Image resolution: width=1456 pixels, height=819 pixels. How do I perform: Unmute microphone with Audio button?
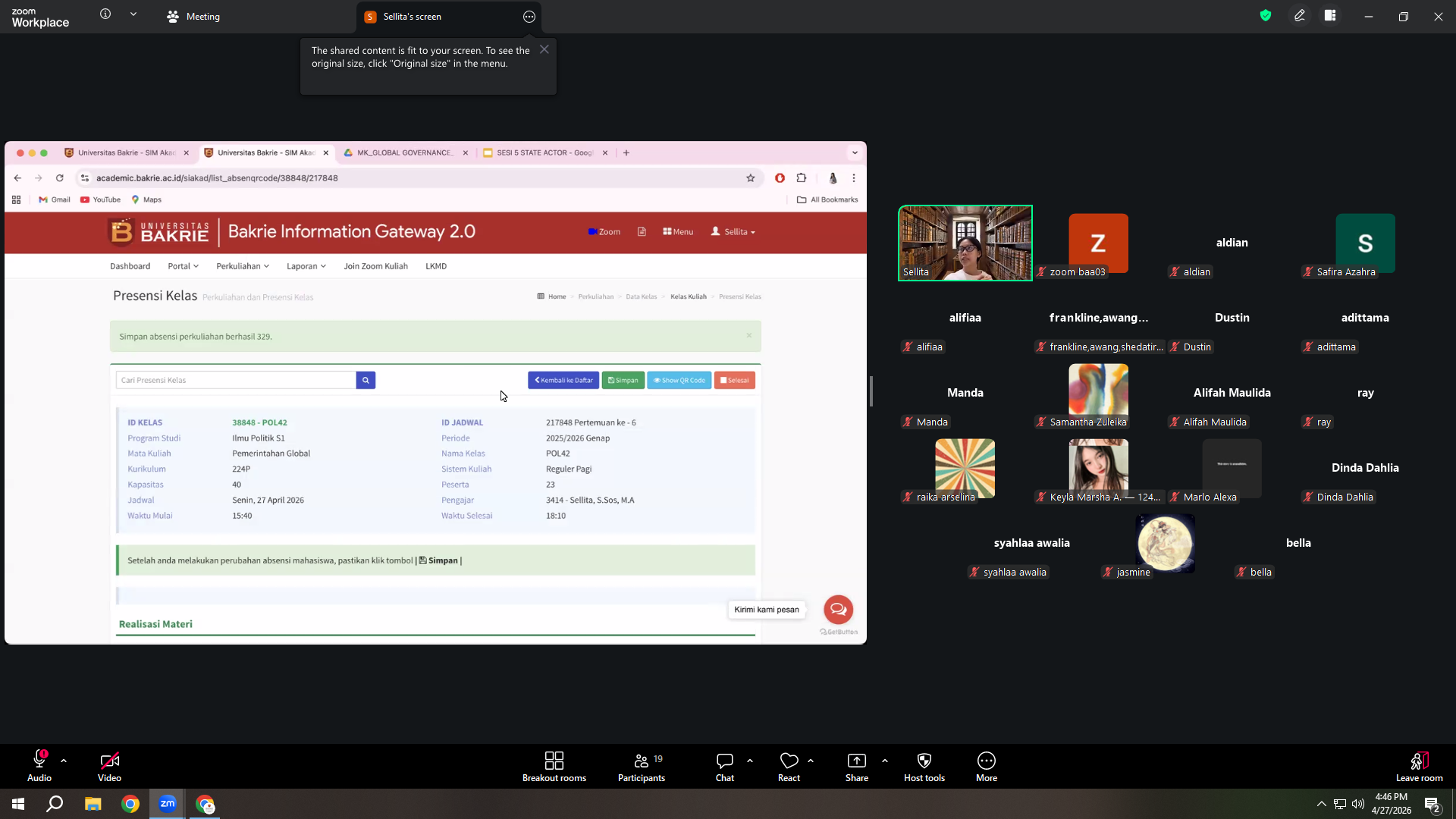tap(39, 766)
